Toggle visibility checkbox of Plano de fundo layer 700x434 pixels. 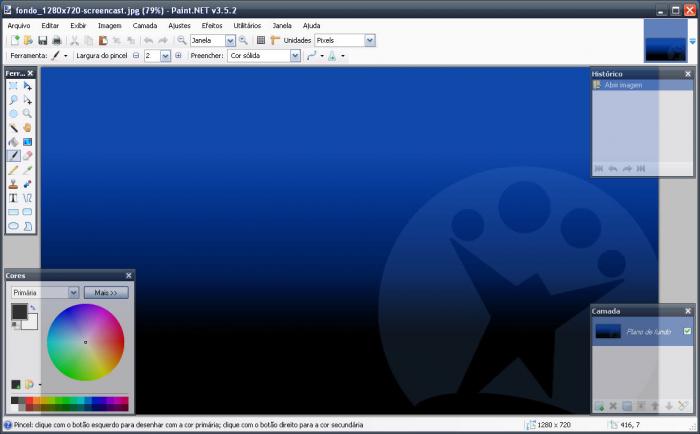687,331
